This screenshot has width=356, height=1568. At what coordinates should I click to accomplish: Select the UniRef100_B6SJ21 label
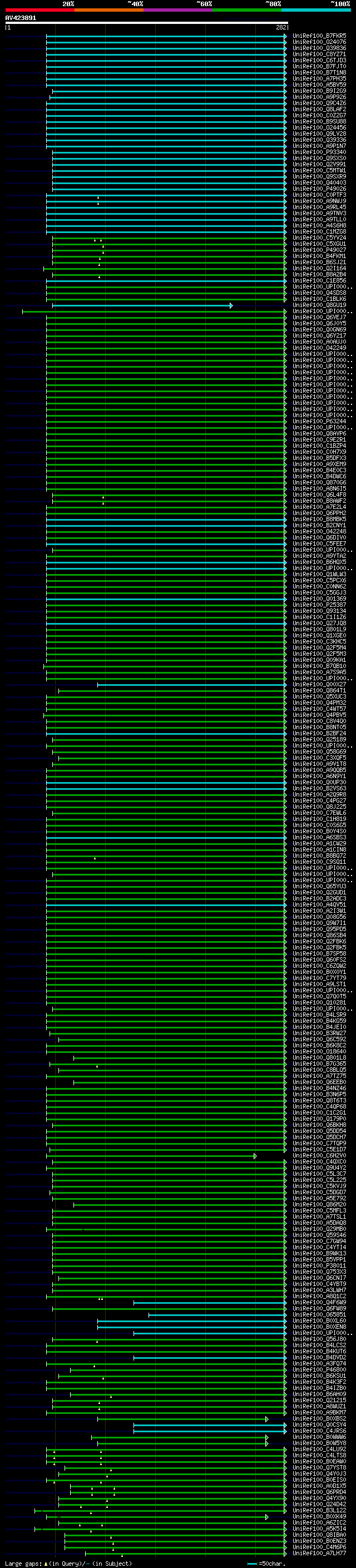click(319, 263)
